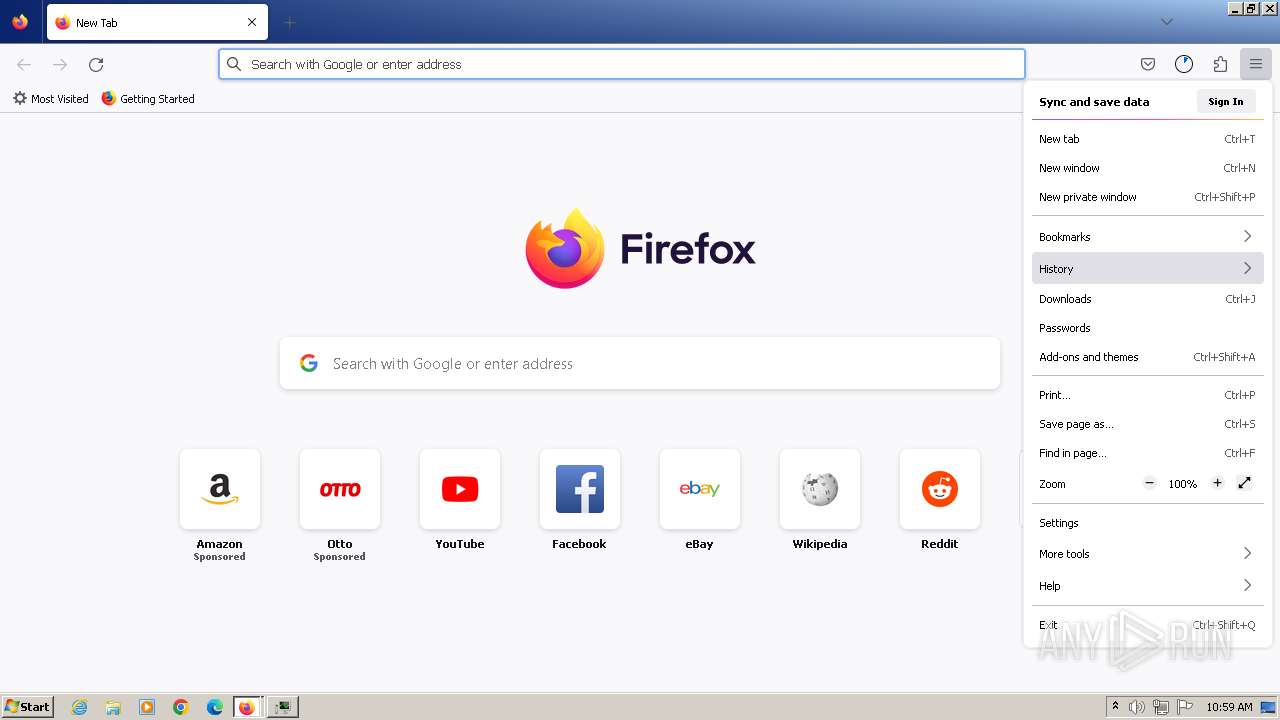Image resolution: width=1280 pixels, height=720 pixels.
Task: Select New window from the menu
Action: click(x=1148, y=168)
